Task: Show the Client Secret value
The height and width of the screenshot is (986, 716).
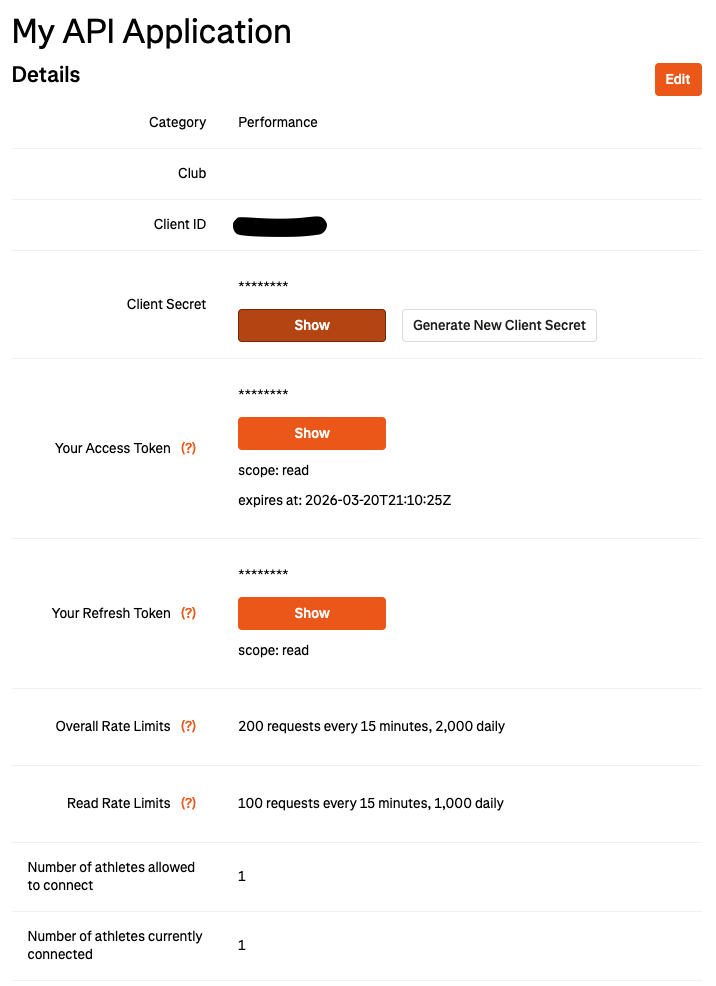Action: (x=311, y=325)
